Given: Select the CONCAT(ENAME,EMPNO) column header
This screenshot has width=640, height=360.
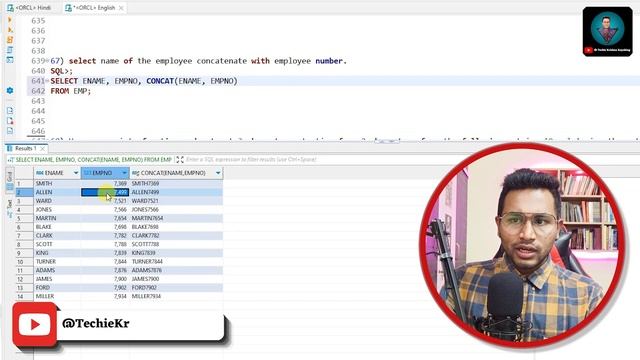Looking at the screenshot, I should 176,173.
